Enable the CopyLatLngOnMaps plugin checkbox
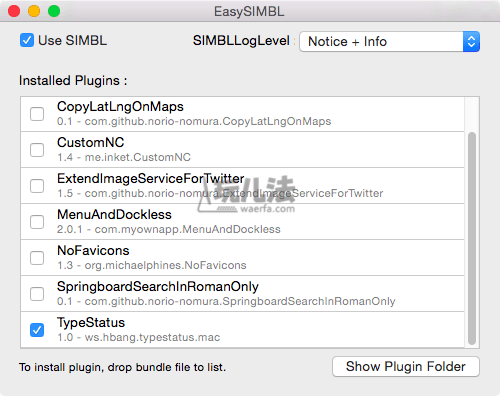 coord(37,114)
